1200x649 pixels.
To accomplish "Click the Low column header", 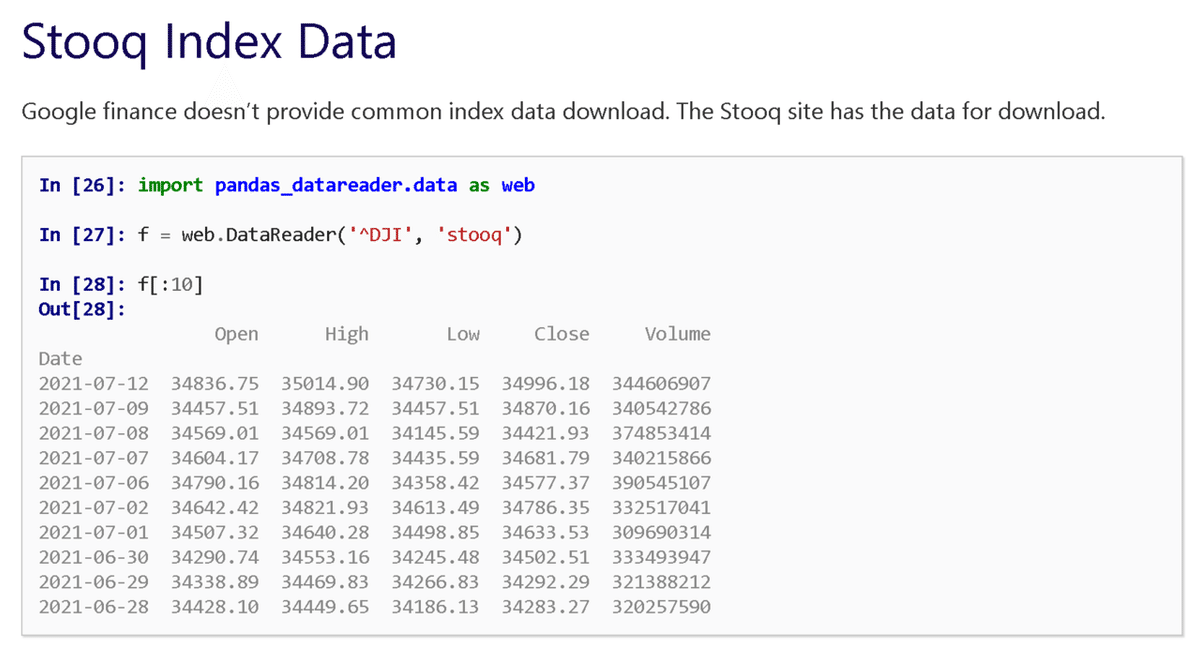I will 463,334.
